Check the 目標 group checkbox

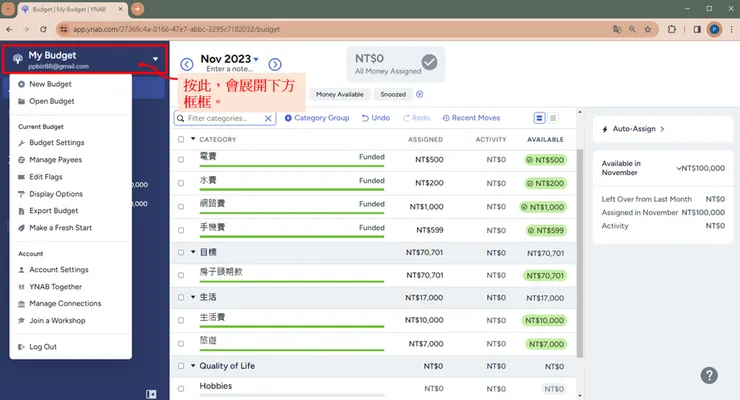pos(181,252)
